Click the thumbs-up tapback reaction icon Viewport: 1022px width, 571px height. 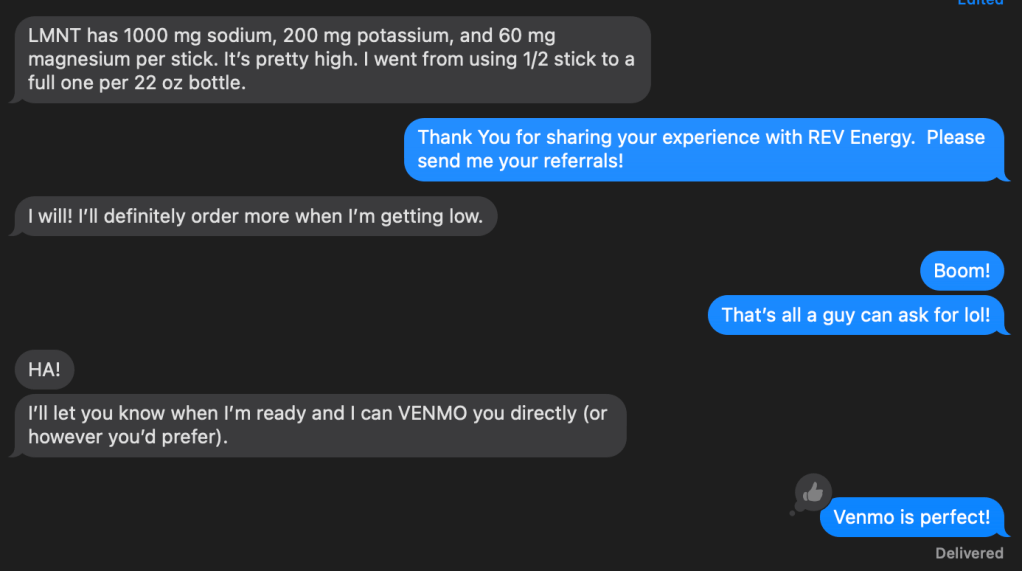(x=812, y=492)
